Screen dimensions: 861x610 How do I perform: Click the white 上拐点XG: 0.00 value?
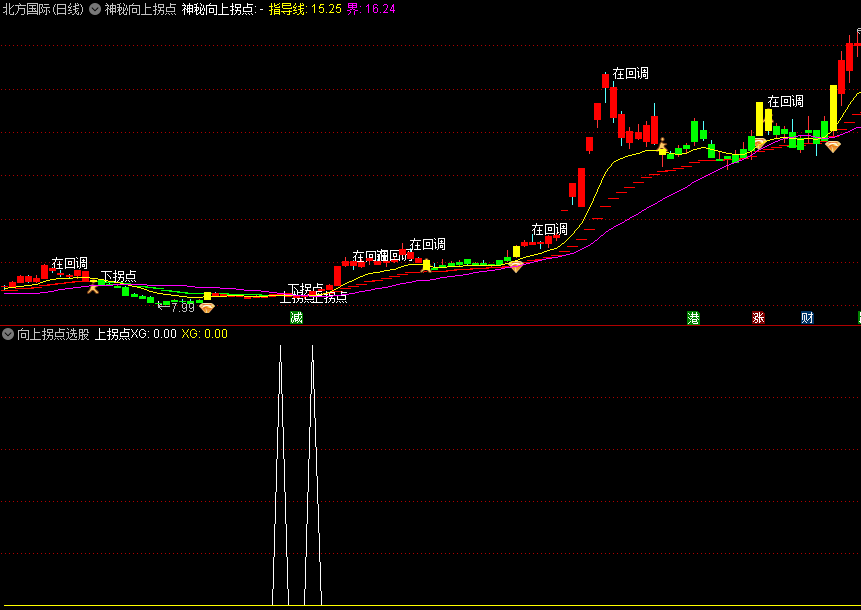point(136,334)
